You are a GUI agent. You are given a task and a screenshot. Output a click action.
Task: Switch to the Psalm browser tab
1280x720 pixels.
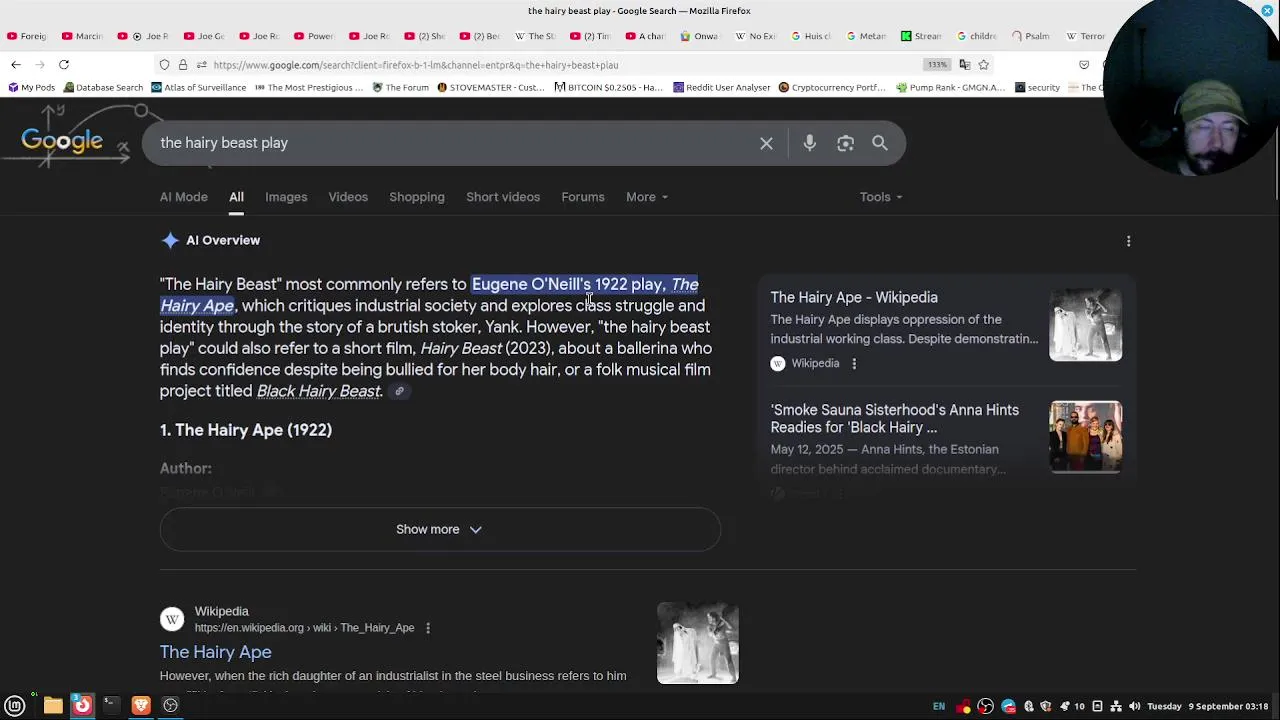click(1031, 36)
